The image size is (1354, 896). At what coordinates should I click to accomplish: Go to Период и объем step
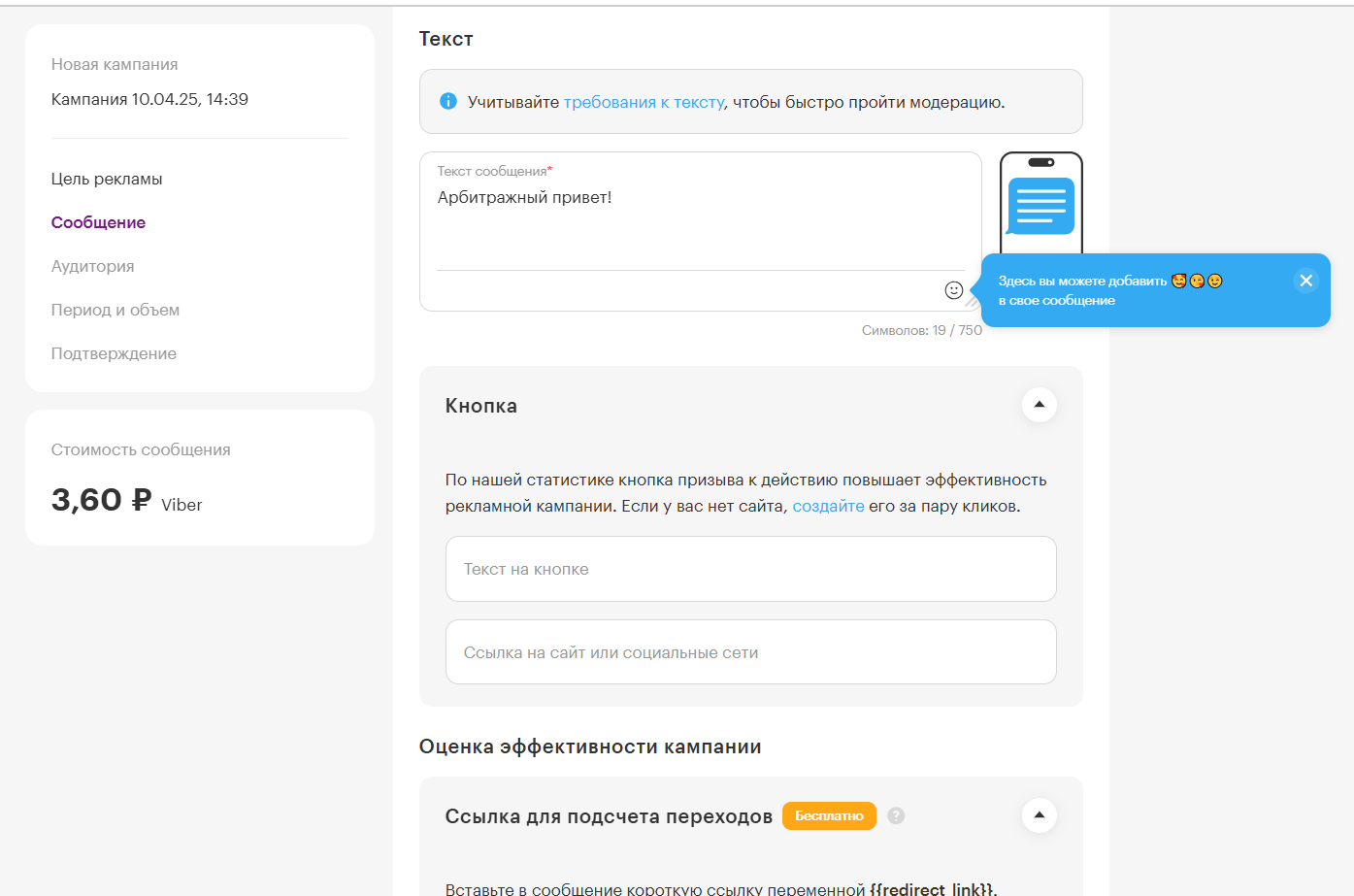[116, 310]
